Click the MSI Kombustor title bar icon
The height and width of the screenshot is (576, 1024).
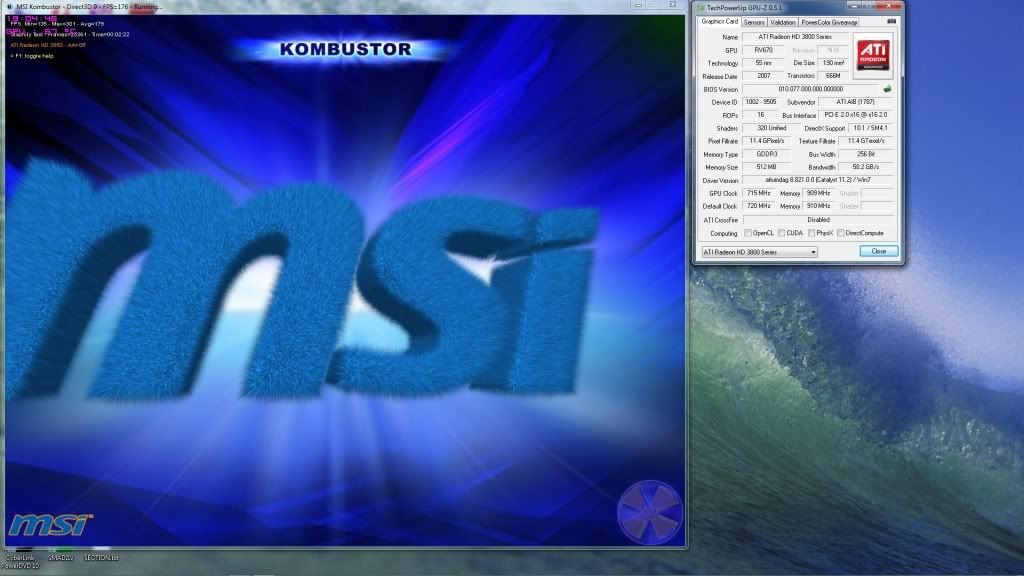tap(9, 7)
